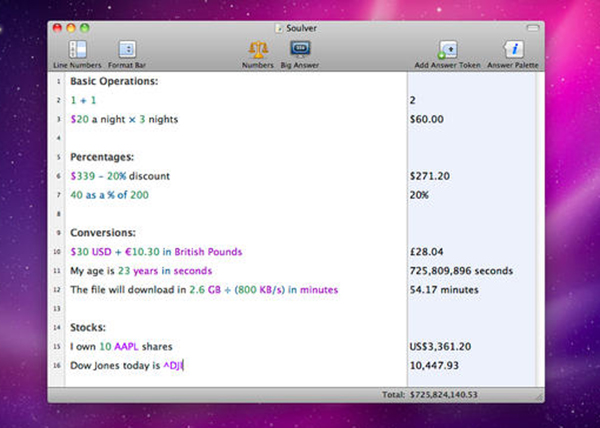This screenshot has width=600, height=428.
Task: Select the answer '54.17 minutes'
Action: (x=444, y=290)
